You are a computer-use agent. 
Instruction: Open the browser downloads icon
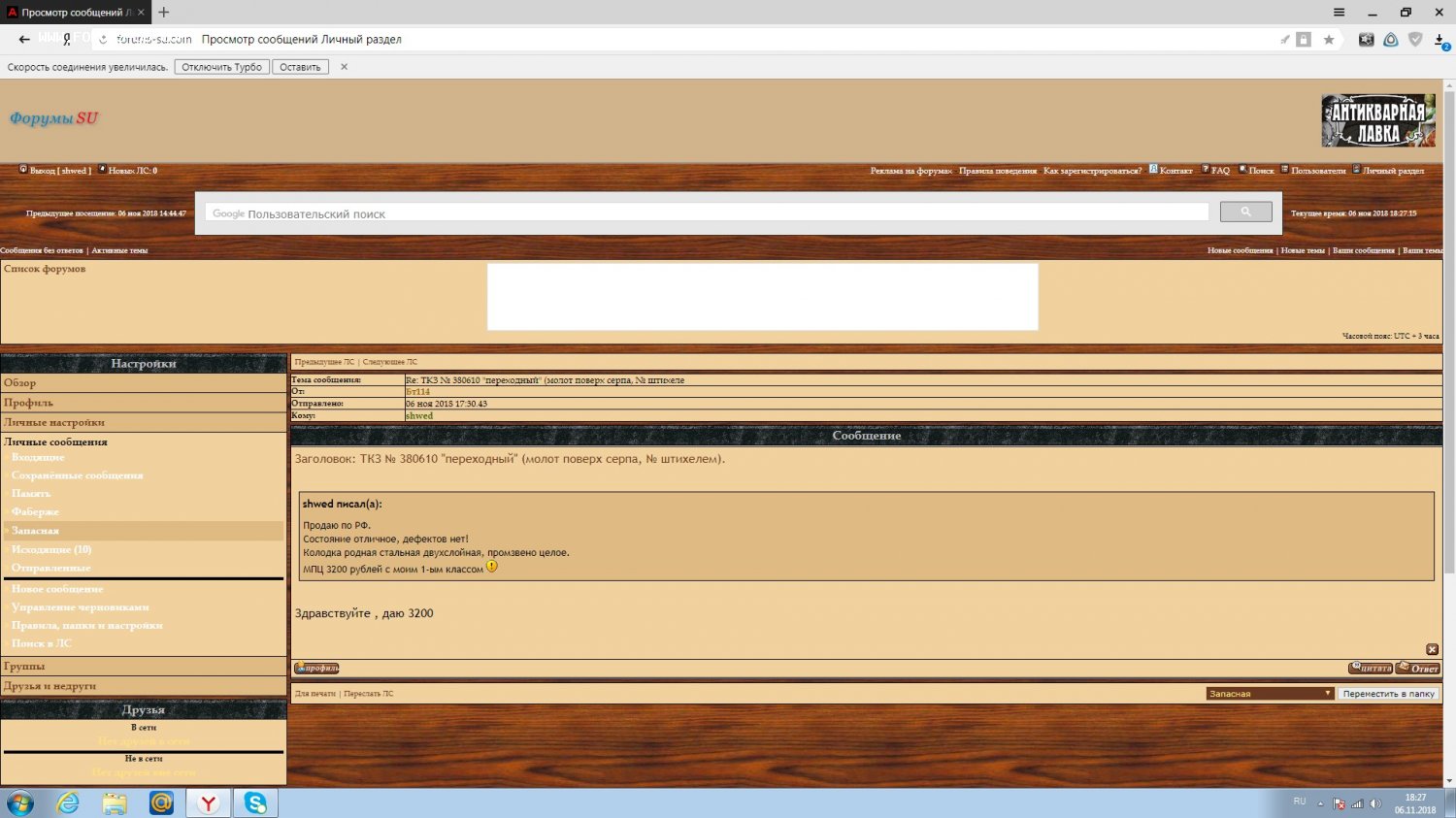pyautogui.click(x=1440, y=40)
